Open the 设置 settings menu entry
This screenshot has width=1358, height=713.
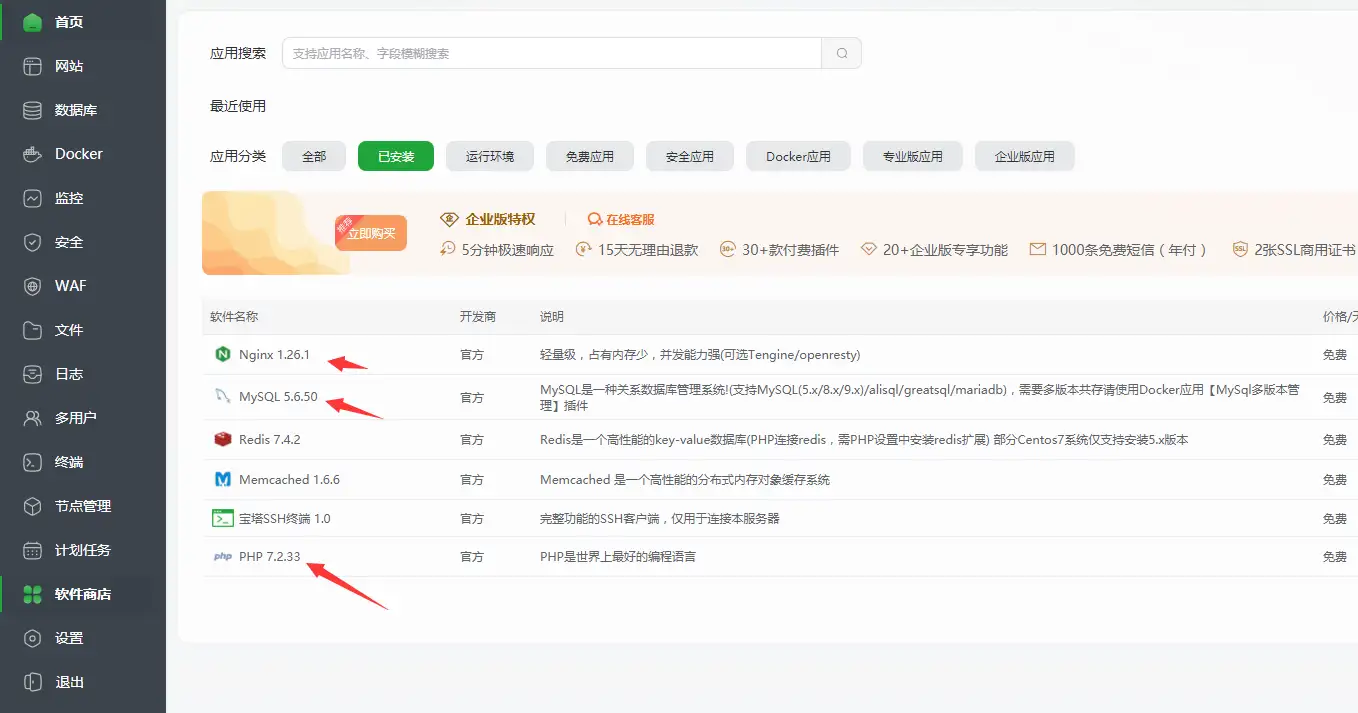(62, 637)
